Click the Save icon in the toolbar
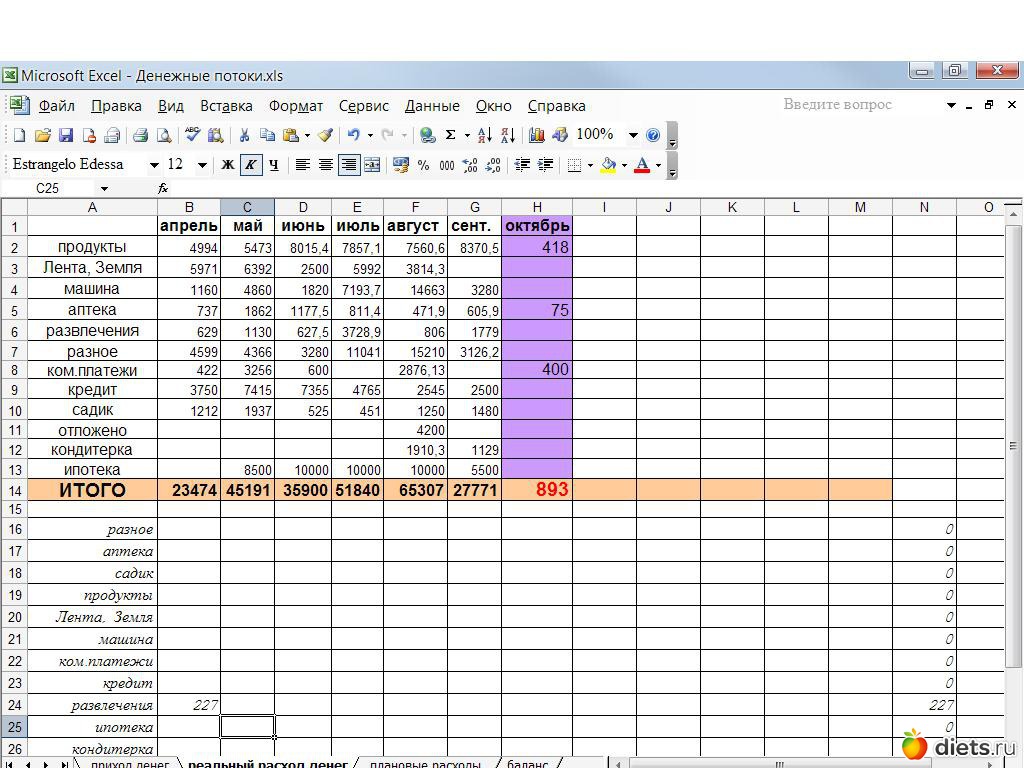1024x768 pixels. pos(66,135)
